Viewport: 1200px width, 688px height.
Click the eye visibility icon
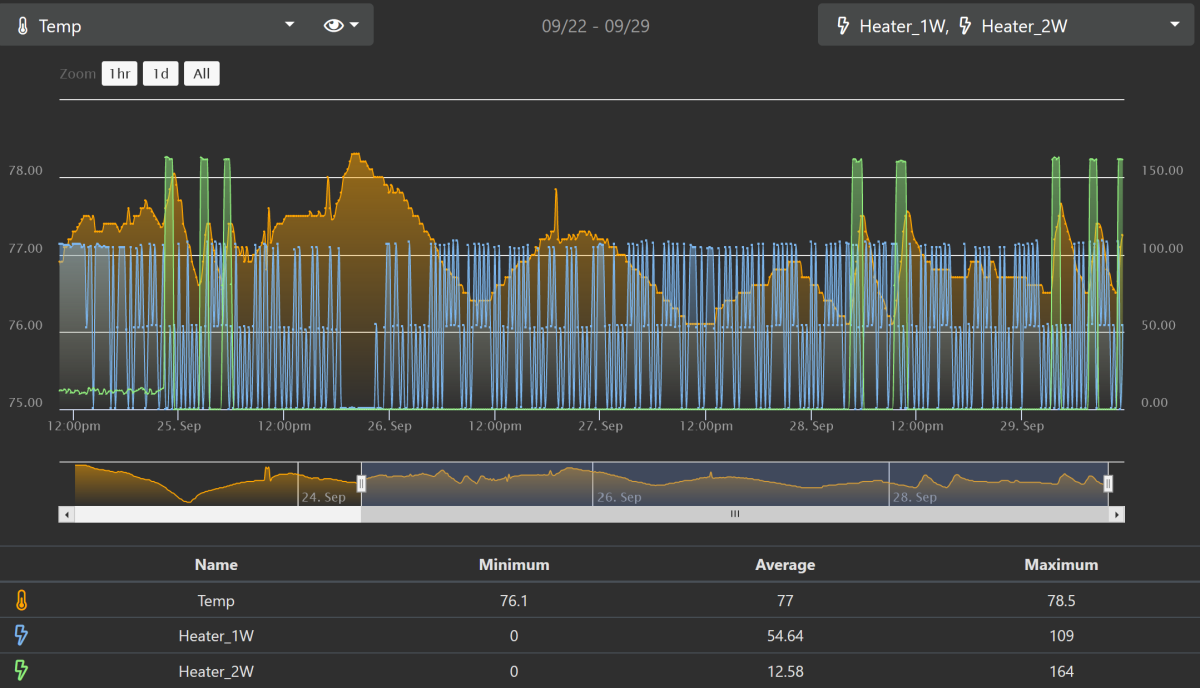pyautogui.click(x=334, y=25)
